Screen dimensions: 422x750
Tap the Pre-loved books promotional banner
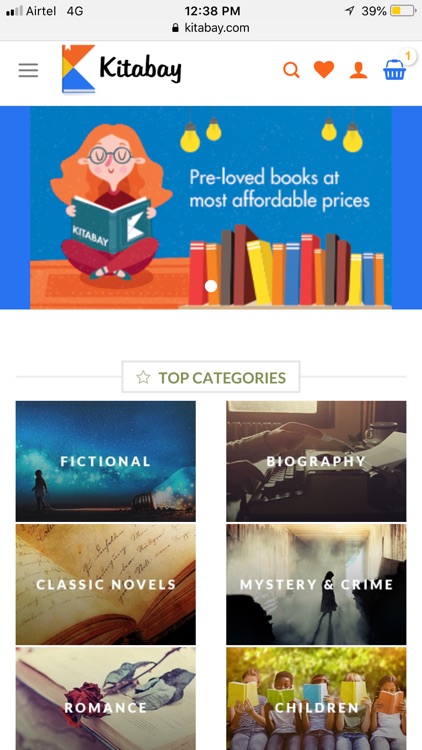point(211,208)
